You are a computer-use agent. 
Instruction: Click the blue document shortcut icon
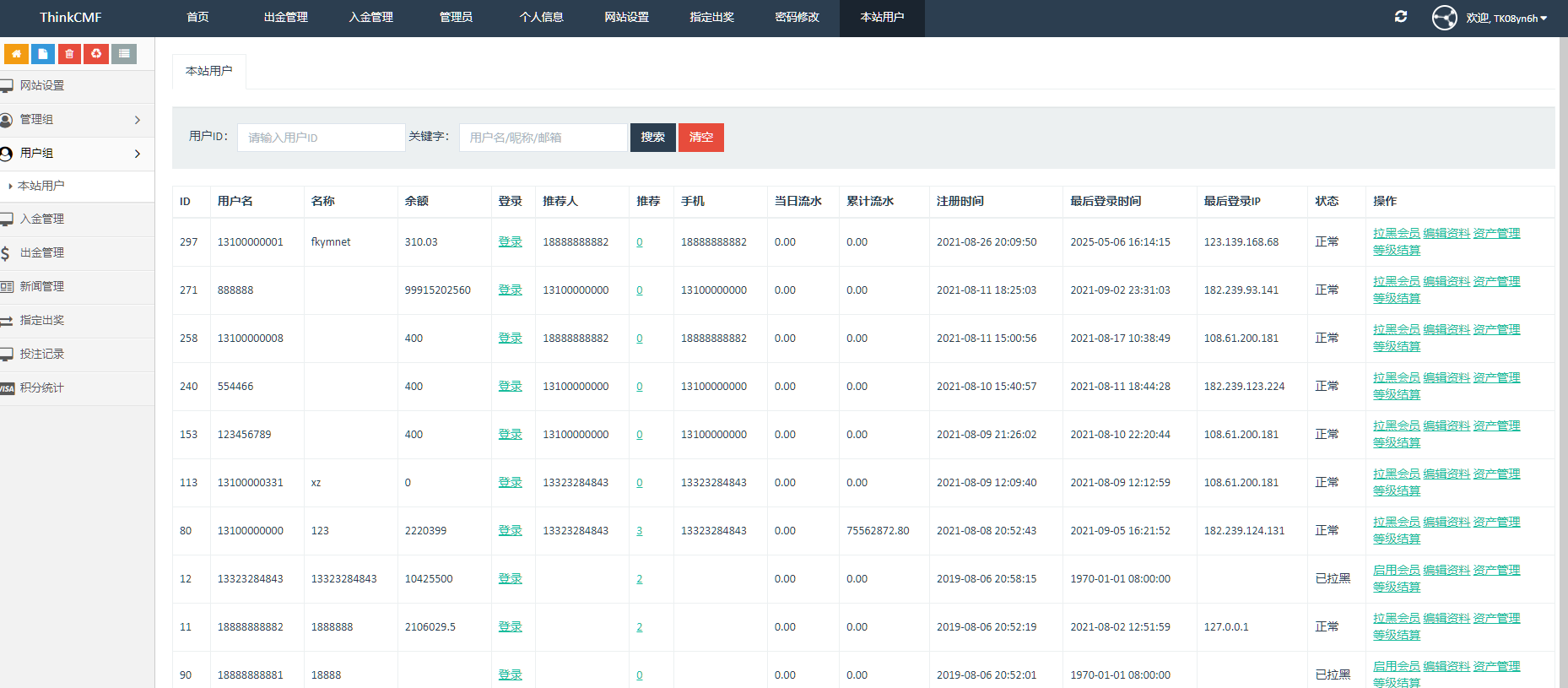tap(43, 54)
